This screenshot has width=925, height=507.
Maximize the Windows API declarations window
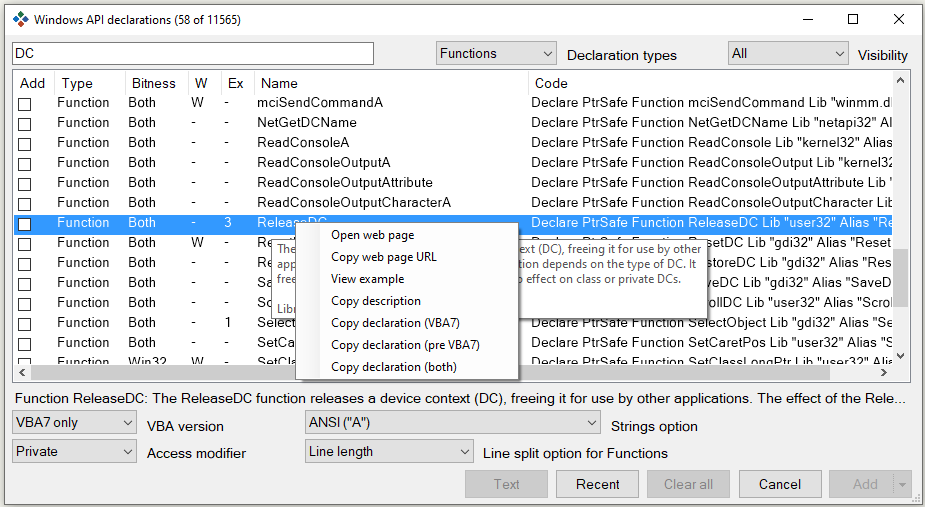(853, 19)
